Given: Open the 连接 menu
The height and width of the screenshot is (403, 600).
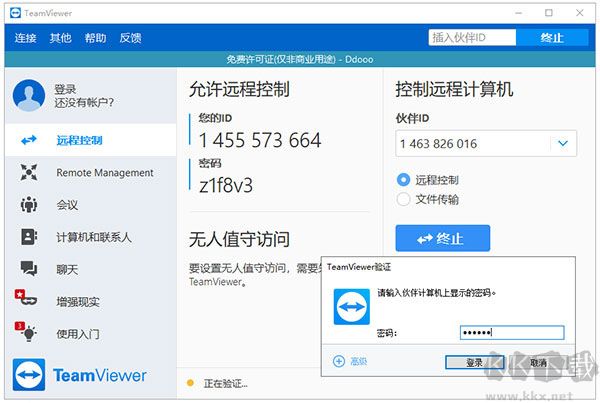Looking at the screenshot, I should (x=25, y=38).
